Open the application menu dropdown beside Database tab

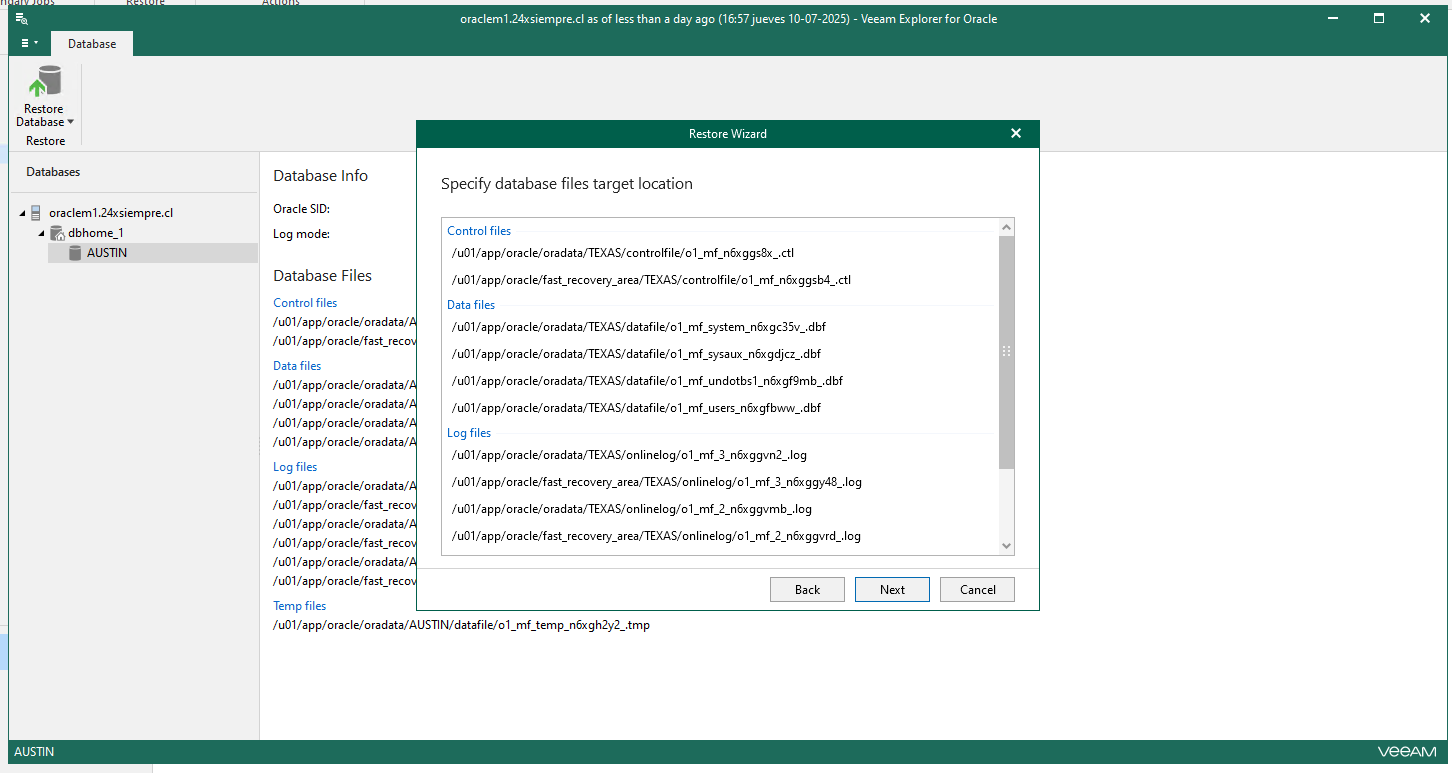(29, 44)
